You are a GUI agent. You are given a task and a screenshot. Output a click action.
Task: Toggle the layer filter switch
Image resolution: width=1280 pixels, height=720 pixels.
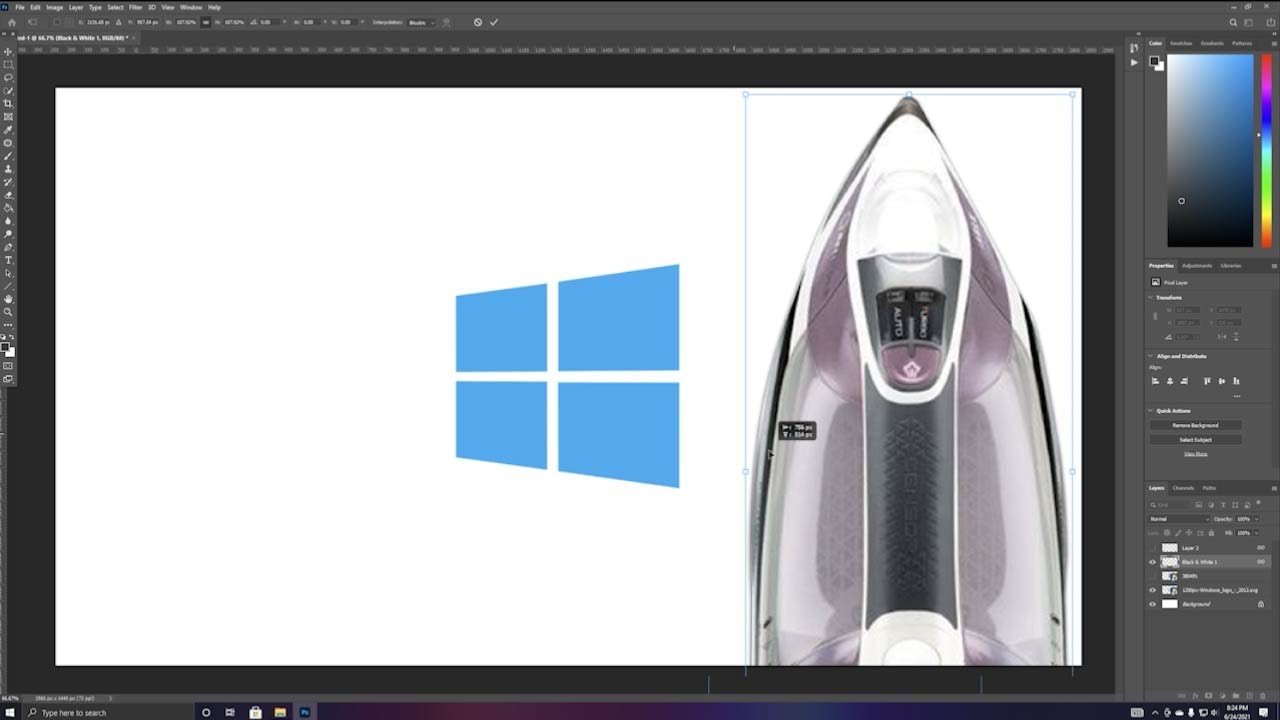pos(1258,502)
